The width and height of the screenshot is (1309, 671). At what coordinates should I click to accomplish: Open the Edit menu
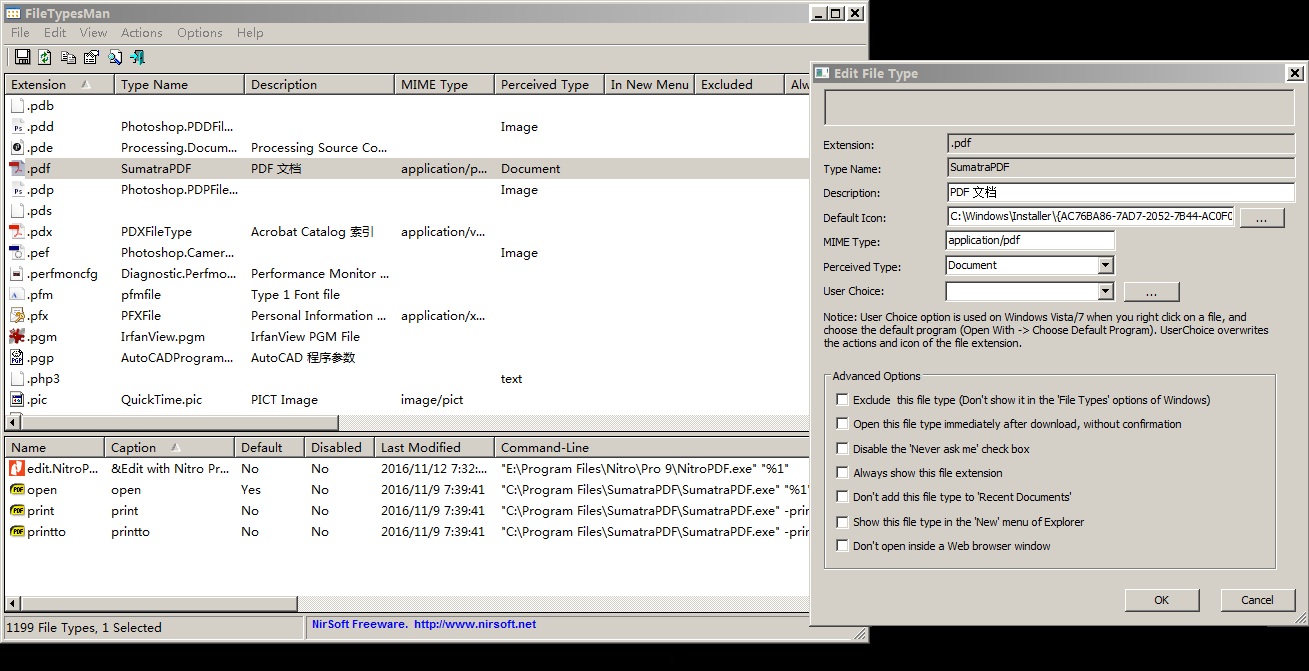[55, 33]
